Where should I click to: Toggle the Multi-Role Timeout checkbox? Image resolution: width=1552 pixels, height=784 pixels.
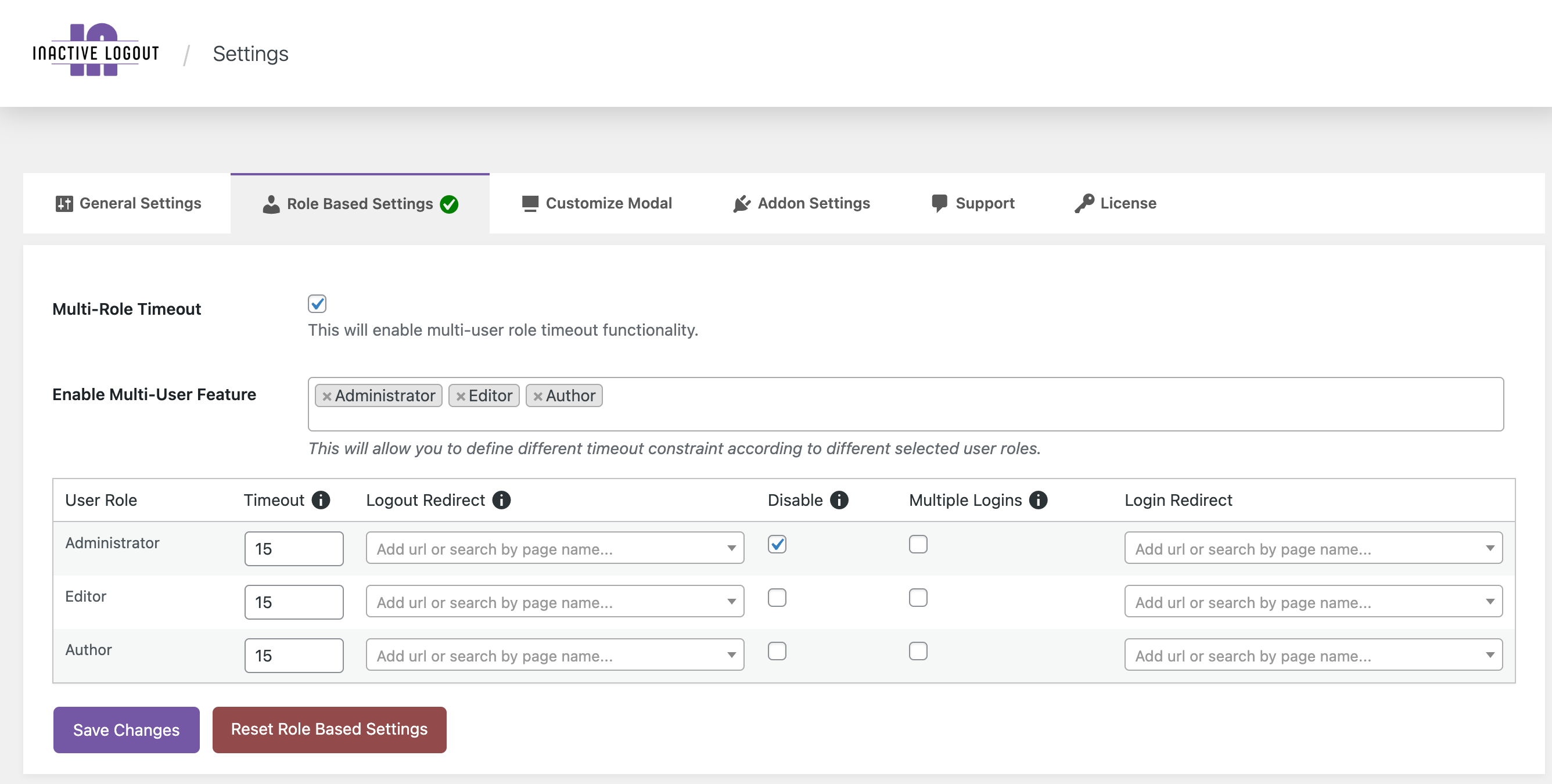pyautogui.click(x=317, y=304)
